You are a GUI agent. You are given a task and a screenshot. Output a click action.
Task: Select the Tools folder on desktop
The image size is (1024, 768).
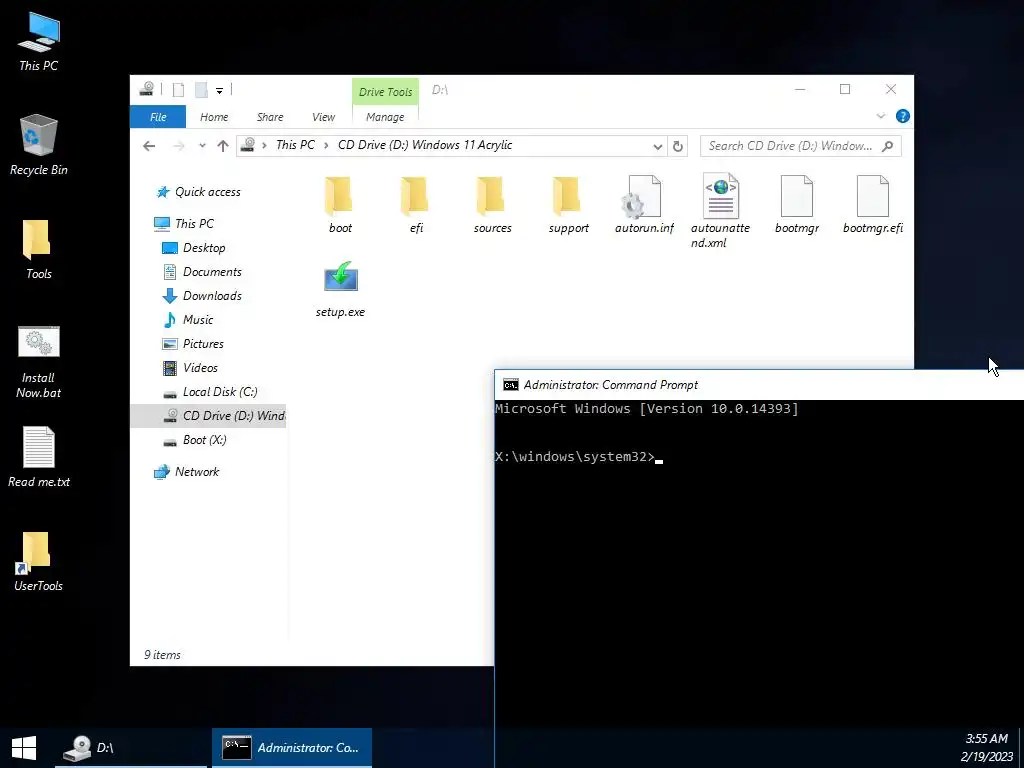(x=39, y=250)
